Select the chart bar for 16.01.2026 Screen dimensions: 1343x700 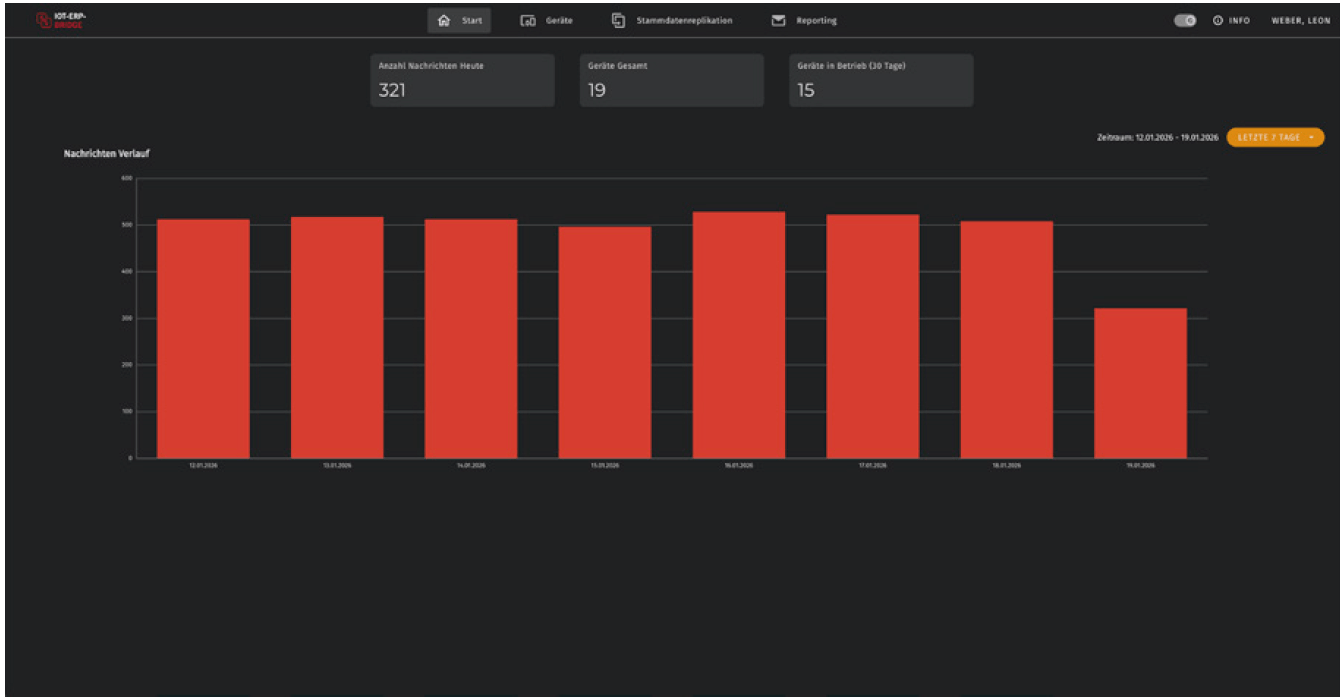click(x=739, y=335)
